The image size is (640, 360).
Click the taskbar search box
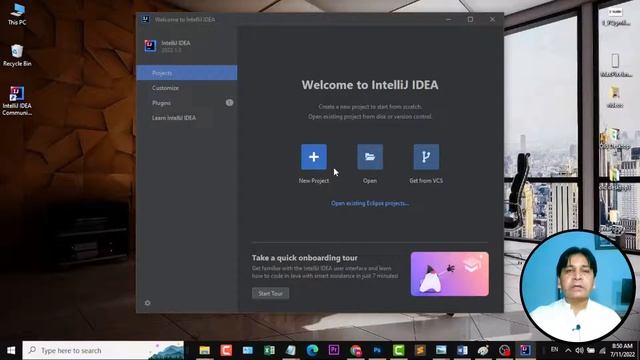[x=103, y=350]
